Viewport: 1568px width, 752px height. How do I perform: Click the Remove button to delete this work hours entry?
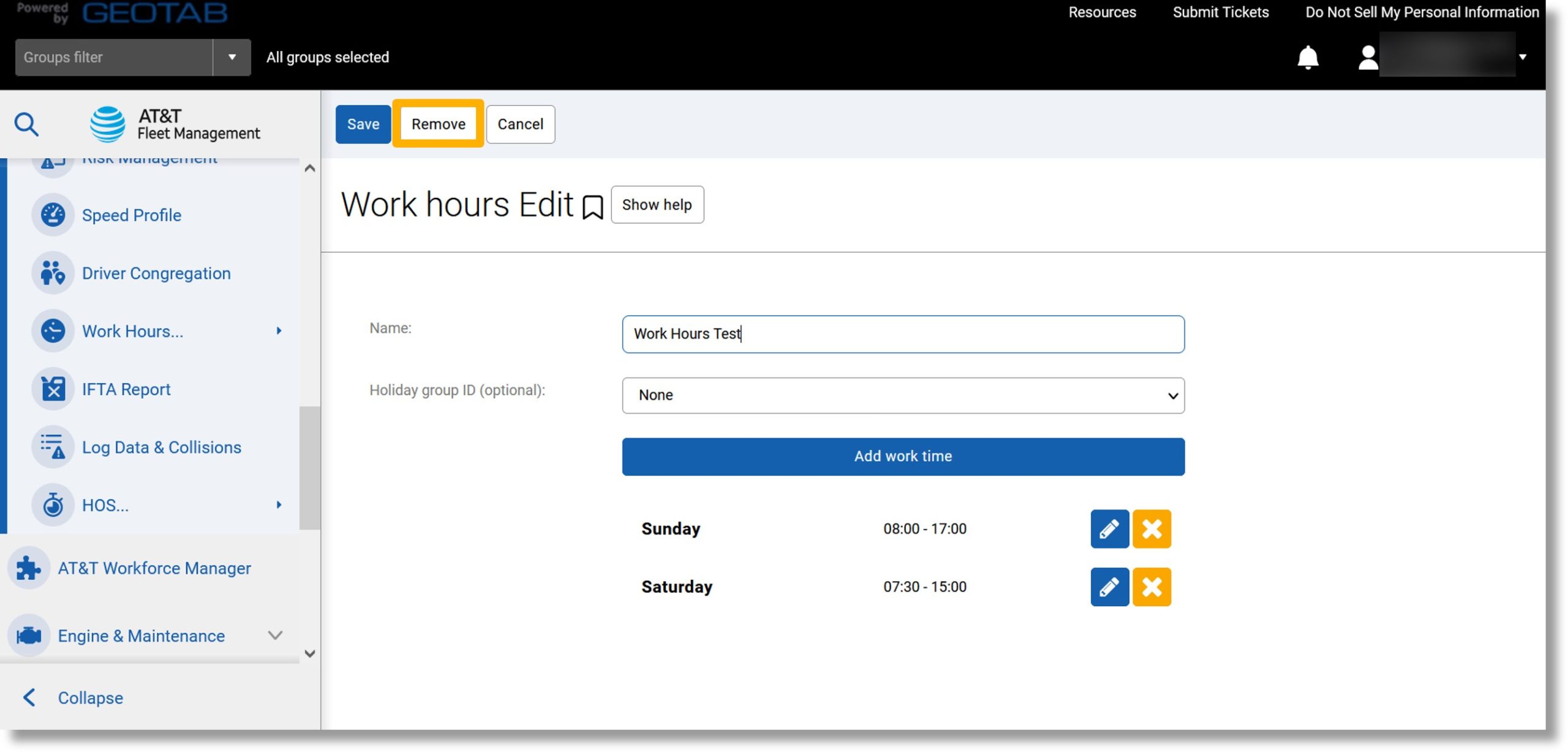tap(438, 123)
